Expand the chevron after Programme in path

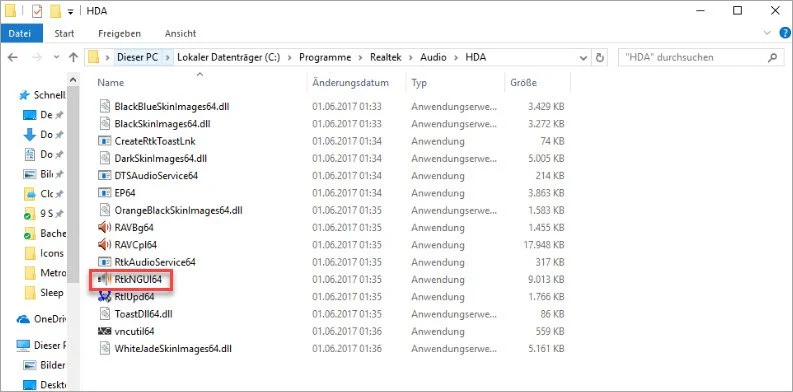click(360, 57)
